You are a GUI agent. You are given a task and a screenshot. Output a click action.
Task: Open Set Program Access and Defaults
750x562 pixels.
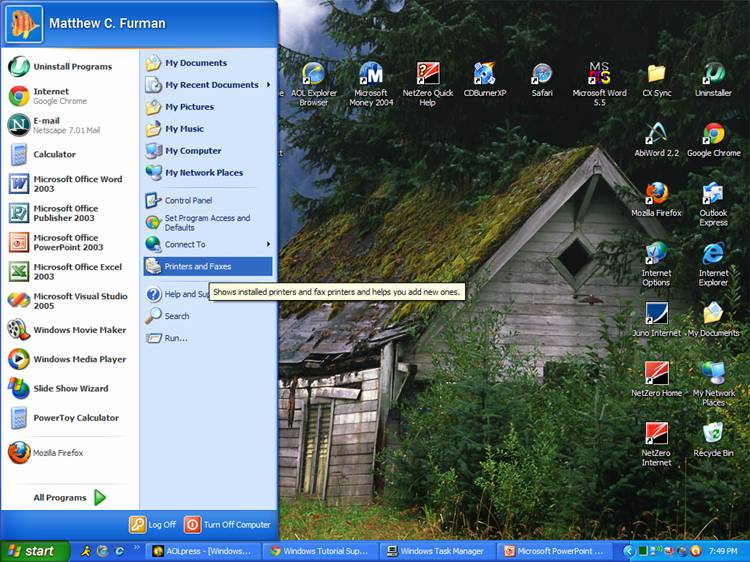pyautogui.click(x=208, y=222)
